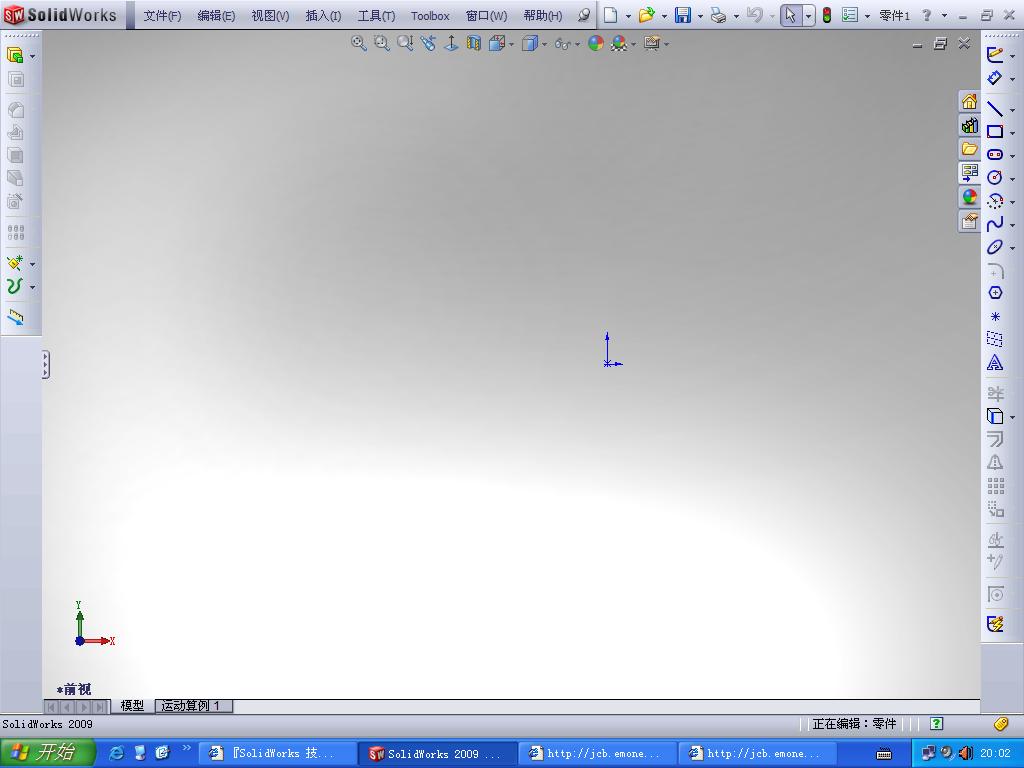
Task: Open File Explorer task pane tab
Action: pos(969,149)
